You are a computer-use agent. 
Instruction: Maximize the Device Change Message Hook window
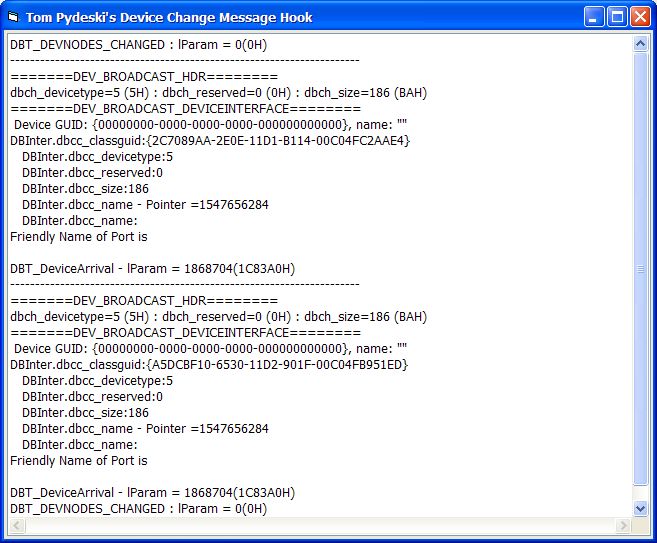617,17
